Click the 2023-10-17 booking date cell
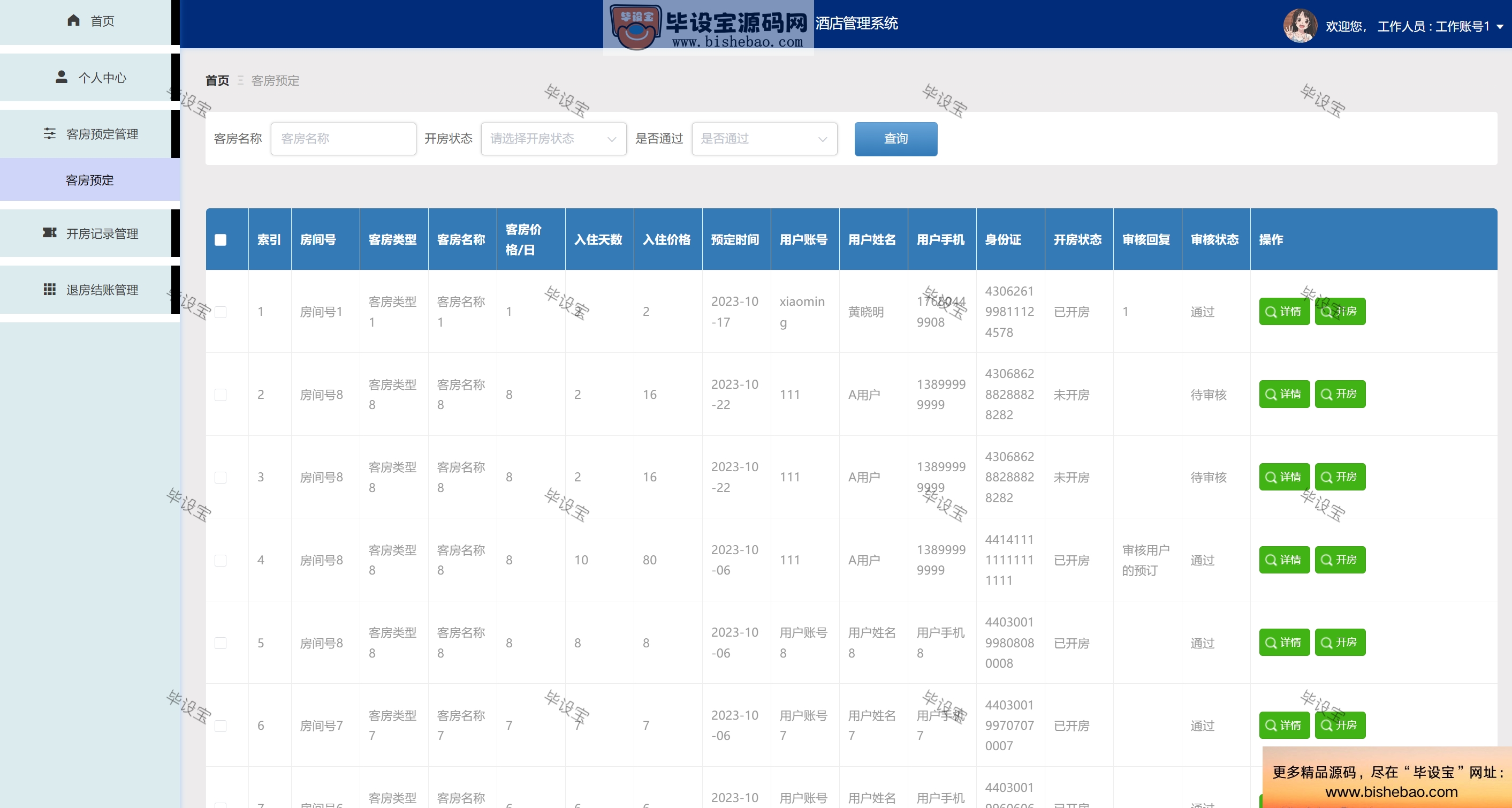This screenshot has height=808, width=1512. [735, 312]
